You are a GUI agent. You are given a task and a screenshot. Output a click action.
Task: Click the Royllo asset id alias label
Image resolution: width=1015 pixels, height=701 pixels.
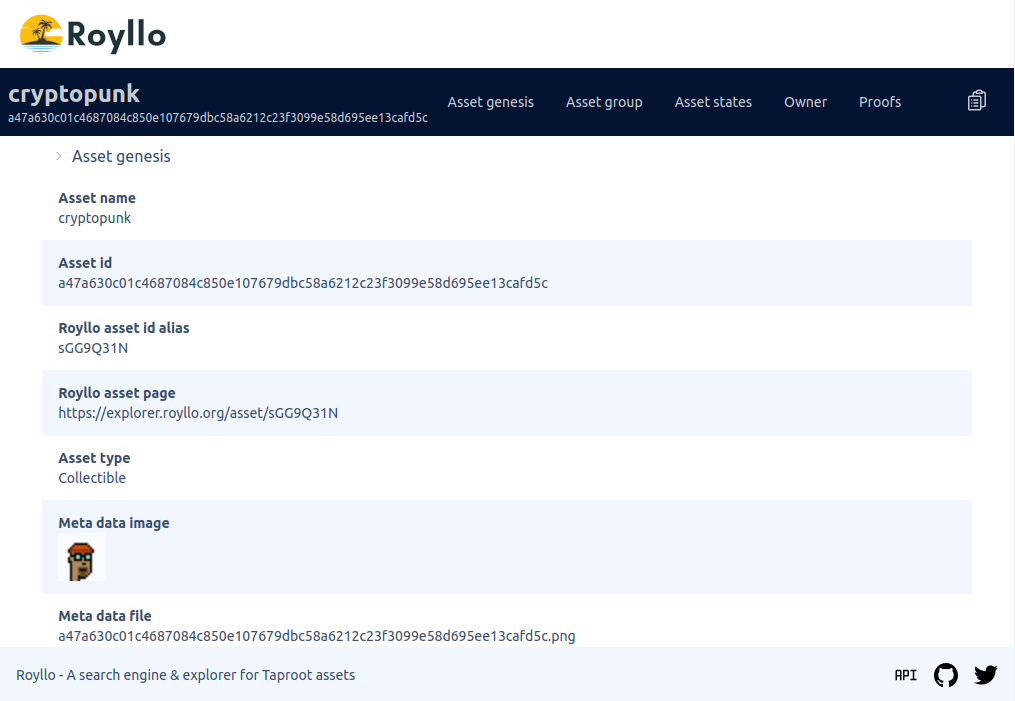(124, 328)
